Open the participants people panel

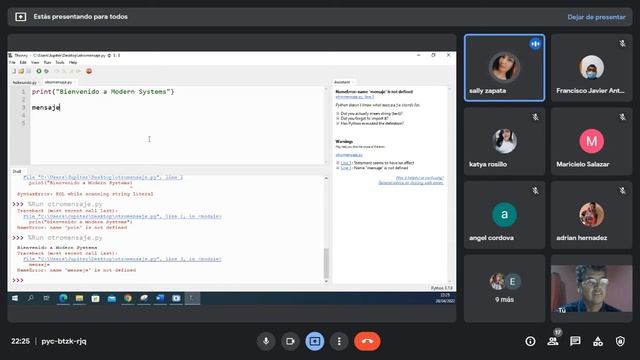click(553, 341)
